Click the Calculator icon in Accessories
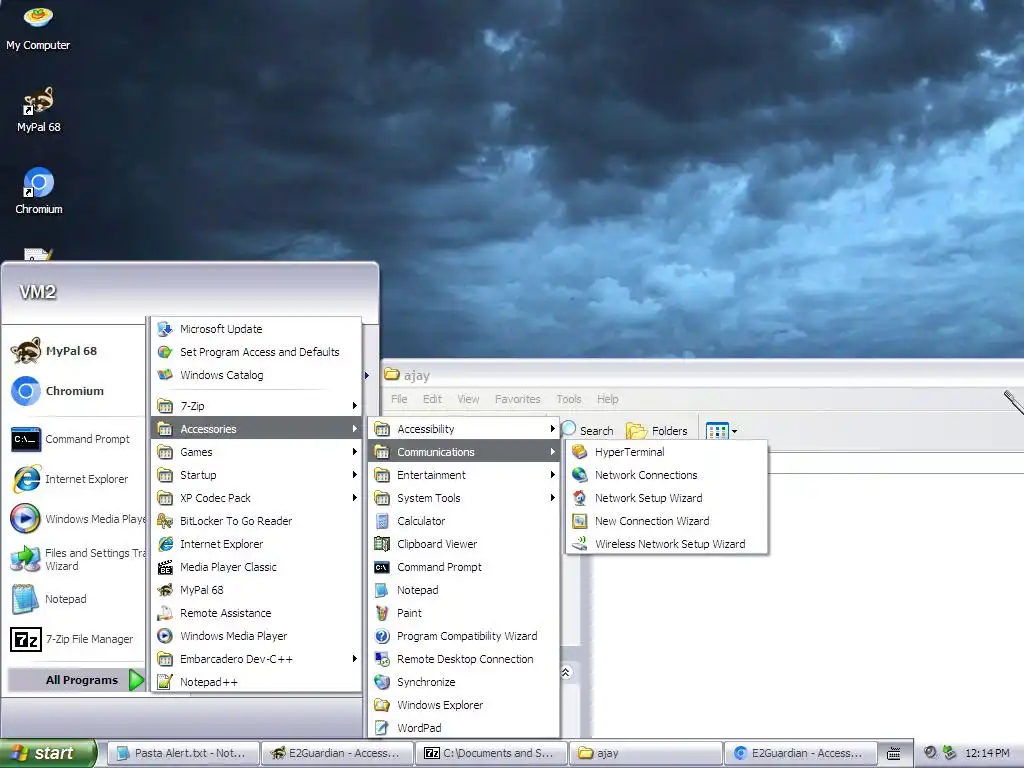 (382, 520)
